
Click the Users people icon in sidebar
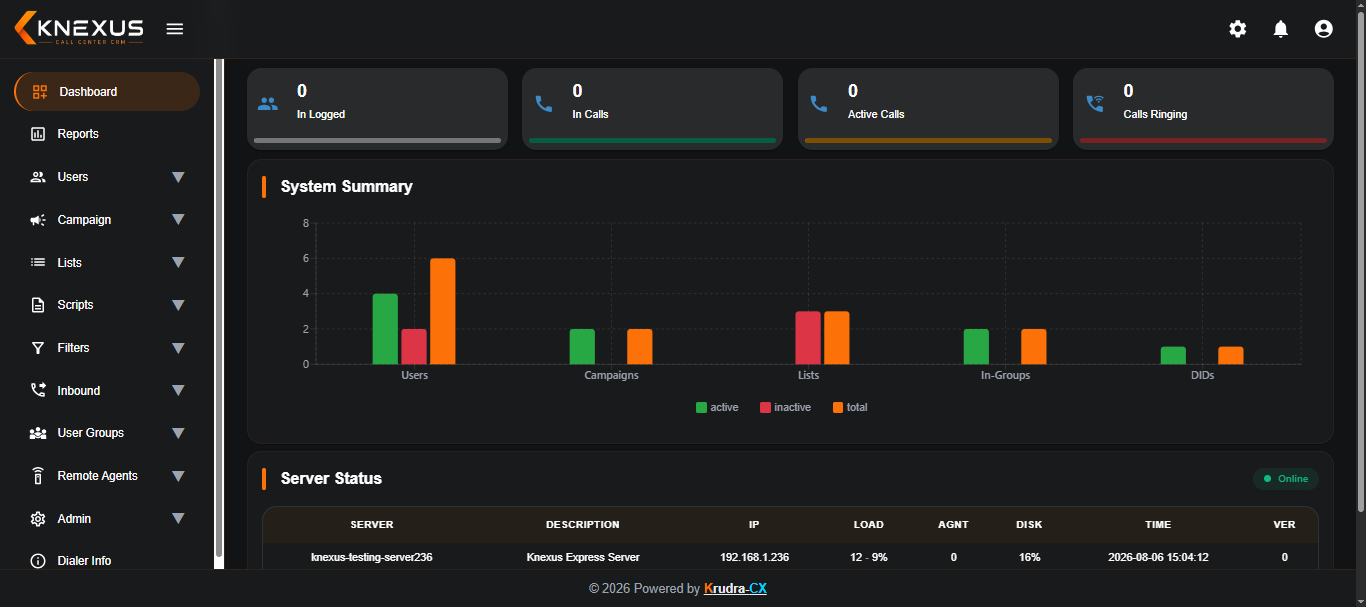click(38, 177)
